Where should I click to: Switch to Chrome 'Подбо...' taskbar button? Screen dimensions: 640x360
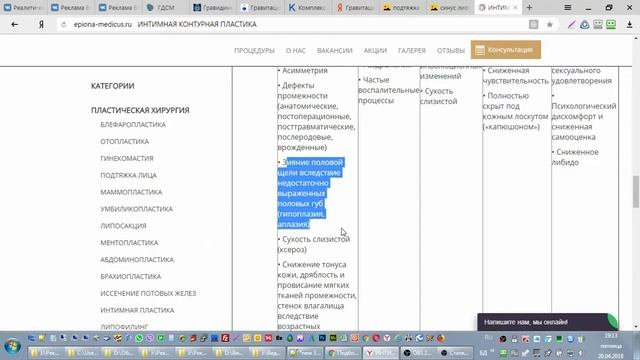pos(342,353)
